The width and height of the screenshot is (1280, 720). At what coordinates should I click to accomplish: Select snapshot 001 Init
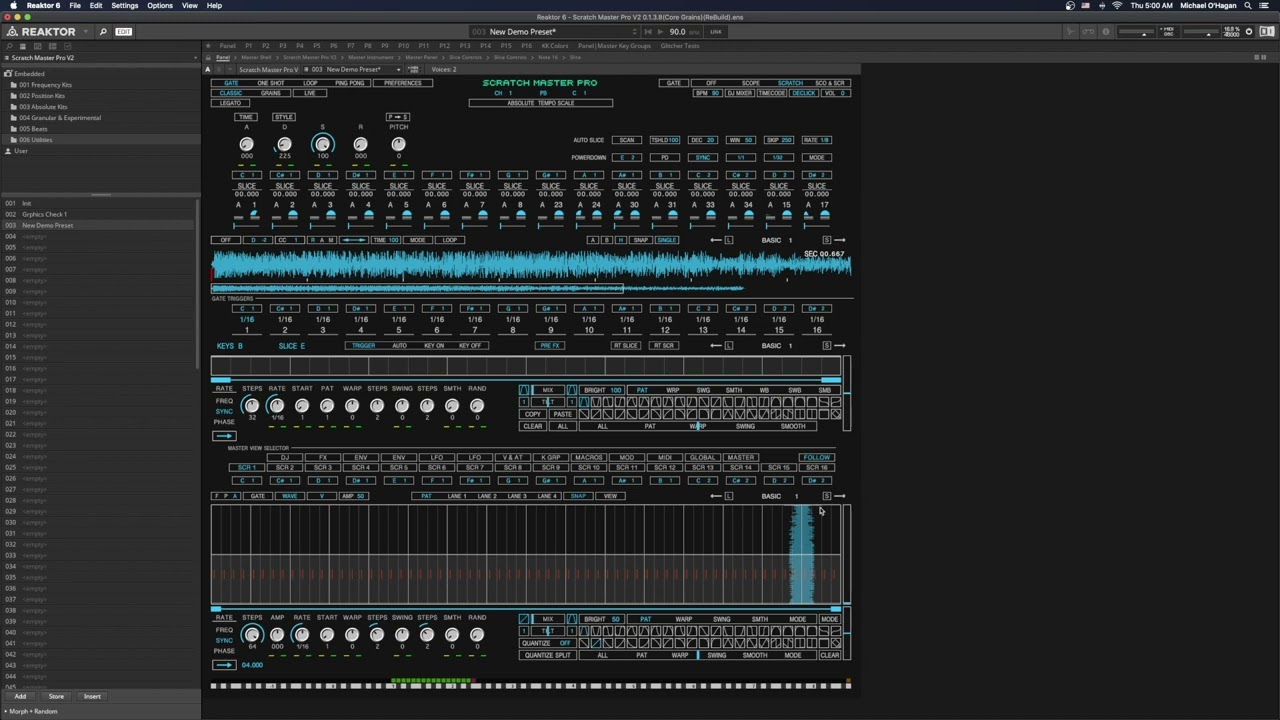26,203
